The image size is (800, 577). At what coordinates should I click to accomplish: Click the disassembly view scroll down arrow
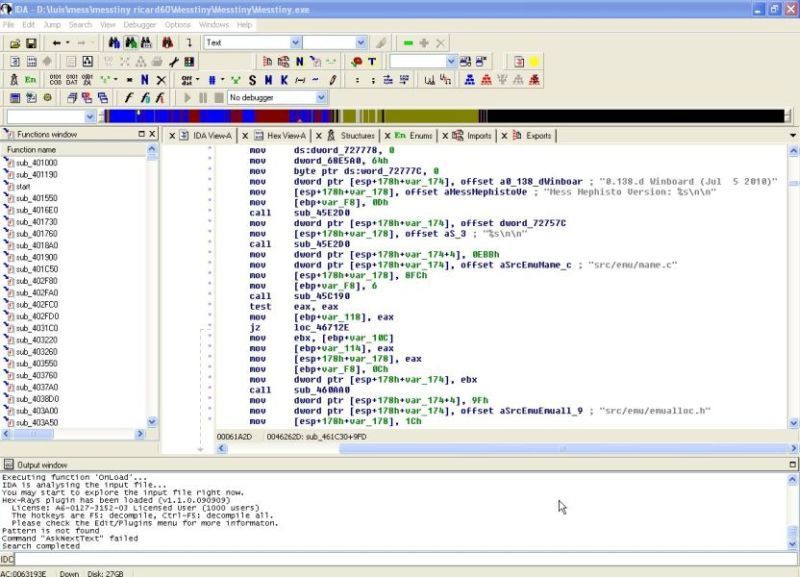point(793,423)
